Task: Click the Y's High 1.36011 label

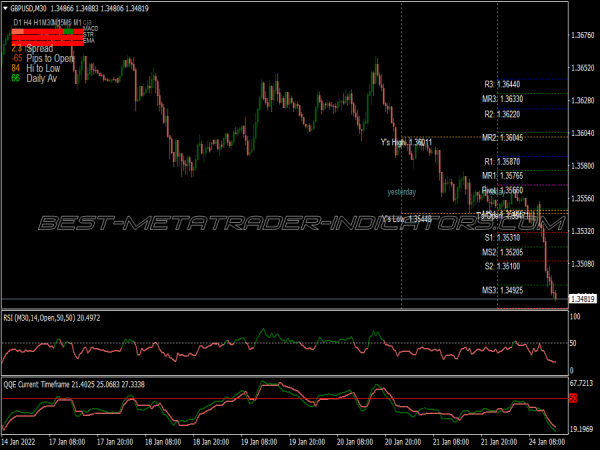Action: (406, 143)
